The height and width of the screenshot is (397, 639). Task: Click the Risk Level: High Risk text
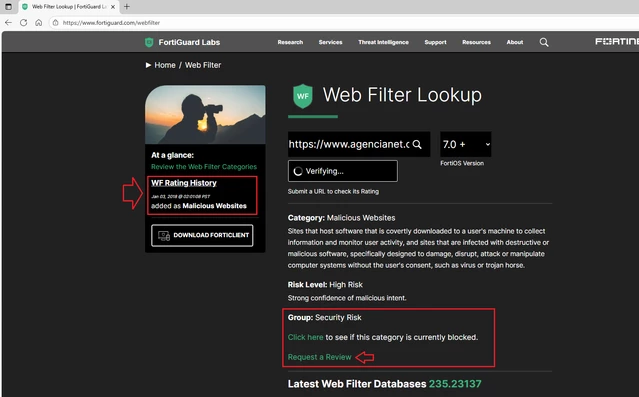pos(325,285)
